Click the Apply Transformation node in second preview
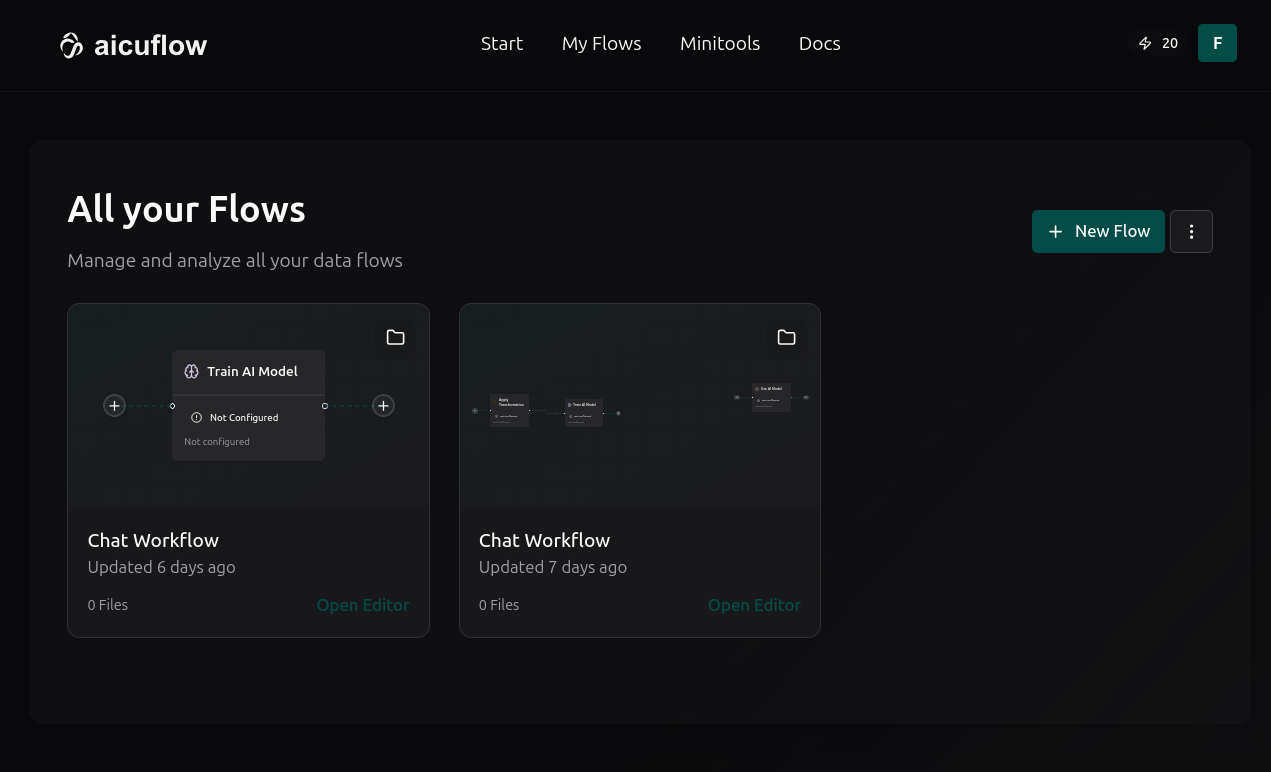This screenshot has height=772, width=1271. 509,410
